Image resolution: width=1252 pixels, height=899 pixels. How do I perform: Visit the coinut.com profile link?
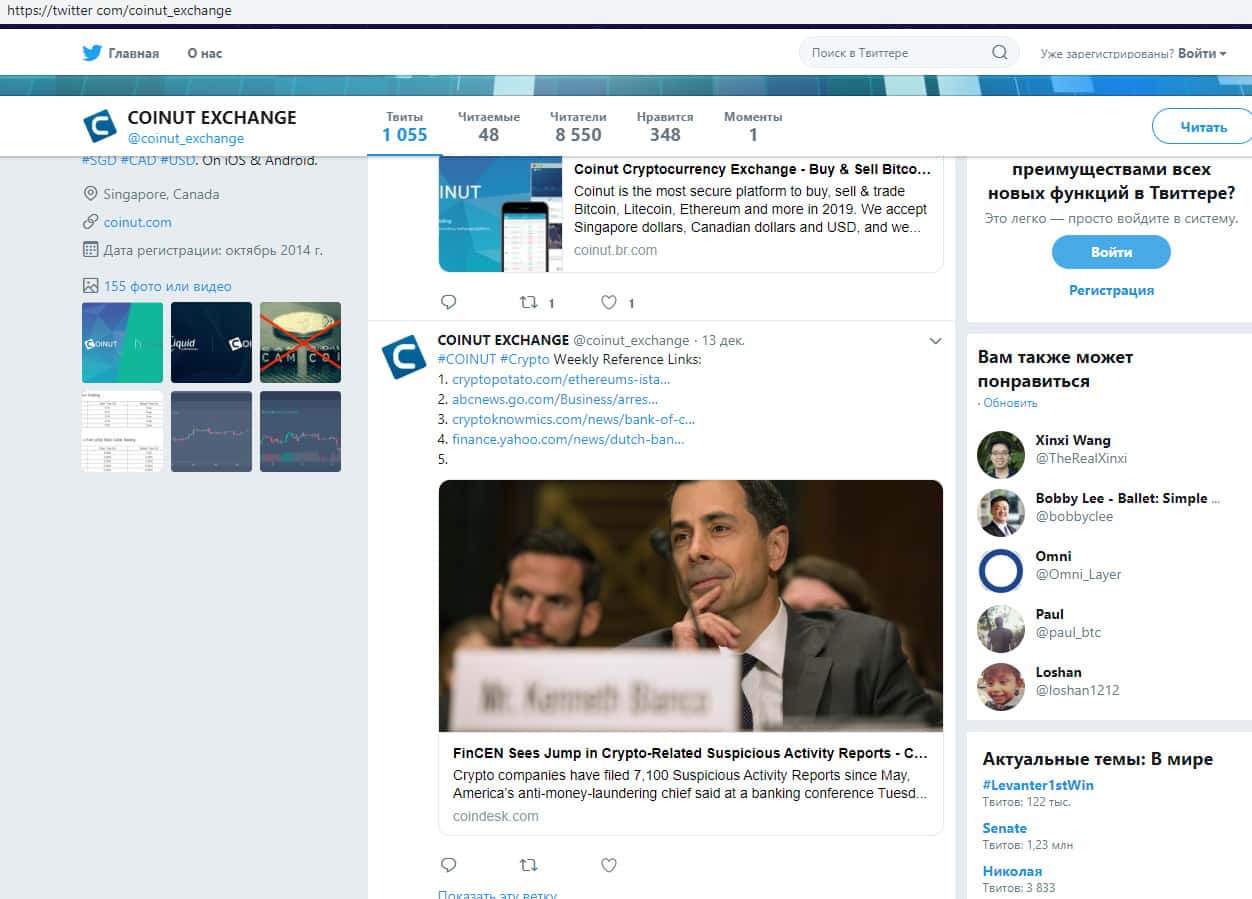138,222
